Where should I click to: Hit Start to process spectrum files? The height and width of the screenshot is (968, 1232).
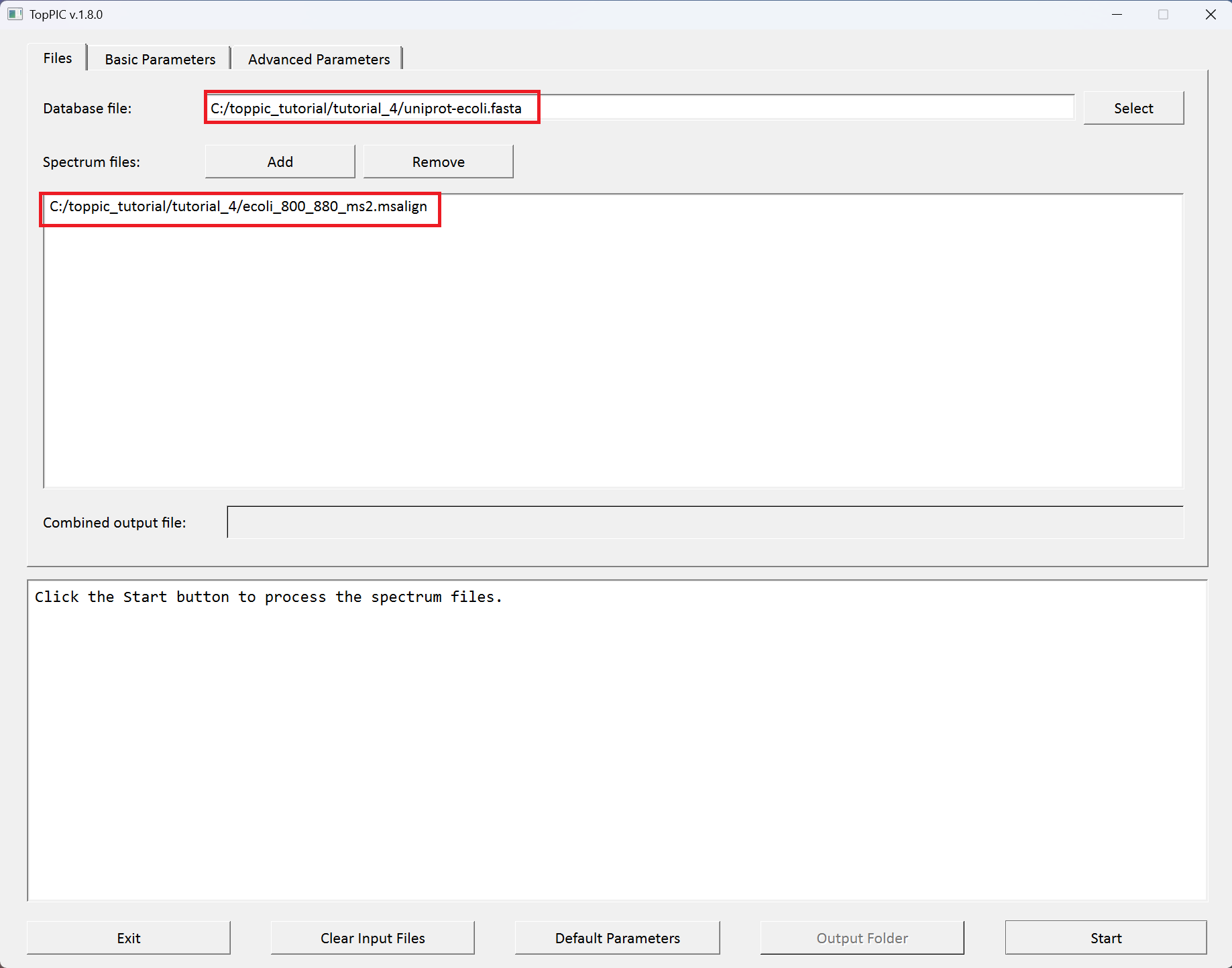coord(1105,938)
